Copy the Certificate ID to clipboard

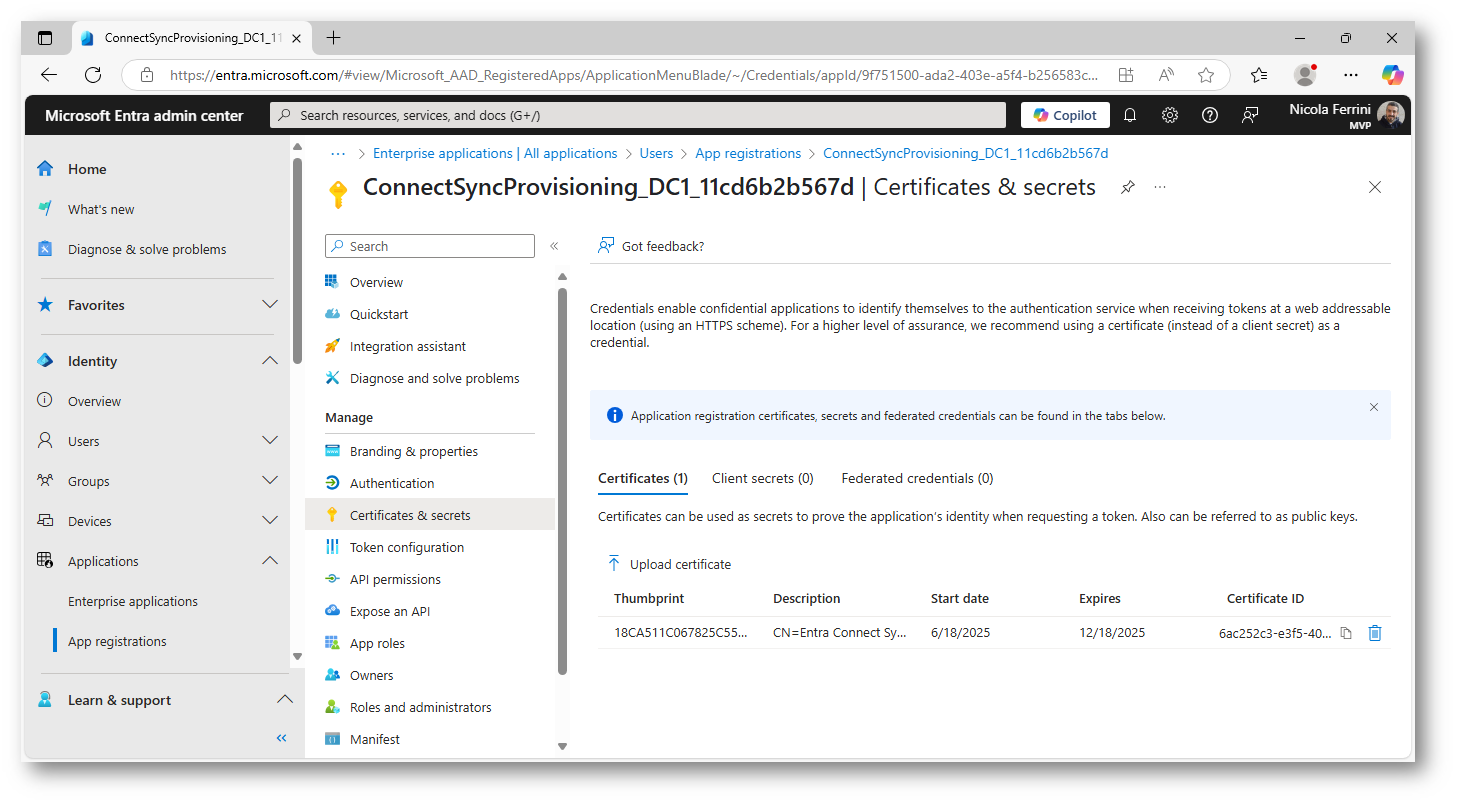tap(1346, 633)
